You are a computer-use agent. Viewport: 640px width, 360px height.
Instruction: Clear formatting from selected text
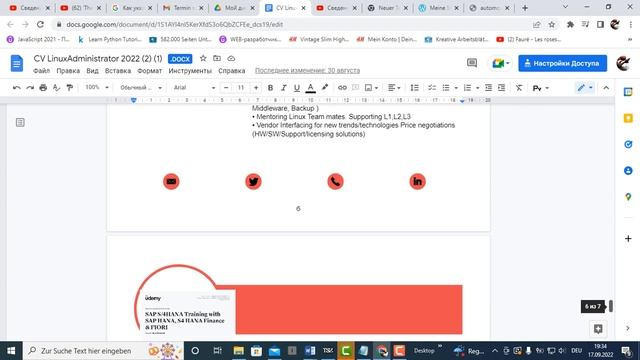(519, 88)
